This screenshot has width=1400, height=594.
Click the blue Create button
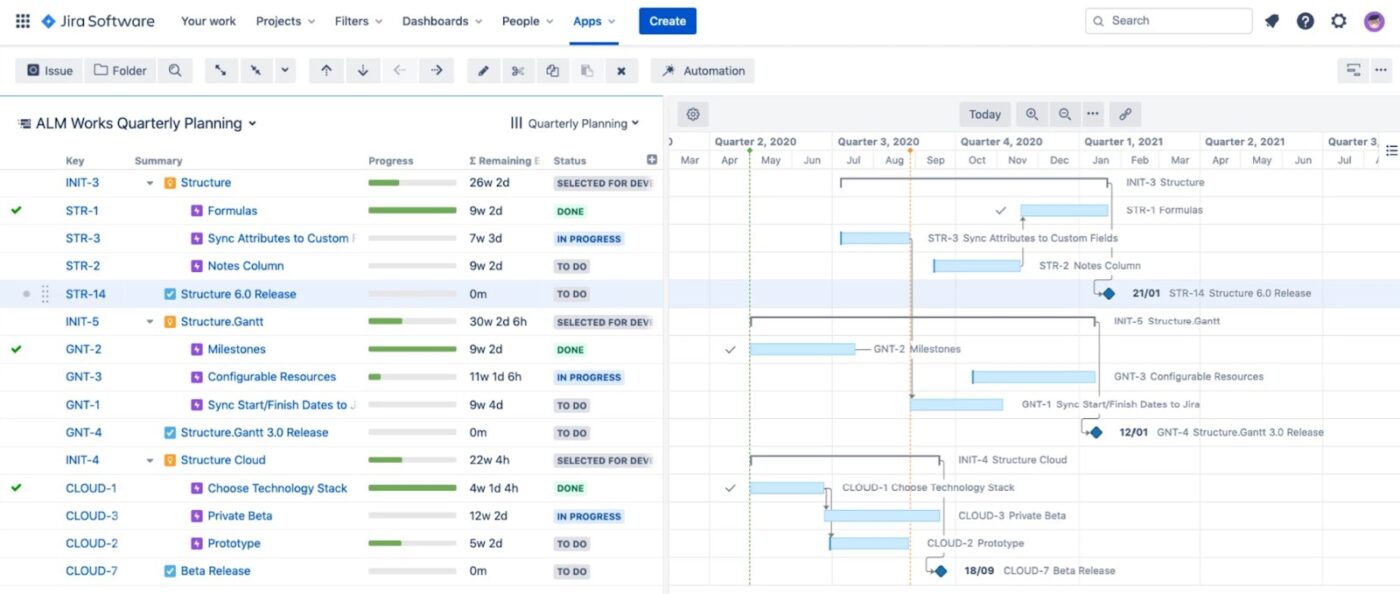click(x=667, y=21)
